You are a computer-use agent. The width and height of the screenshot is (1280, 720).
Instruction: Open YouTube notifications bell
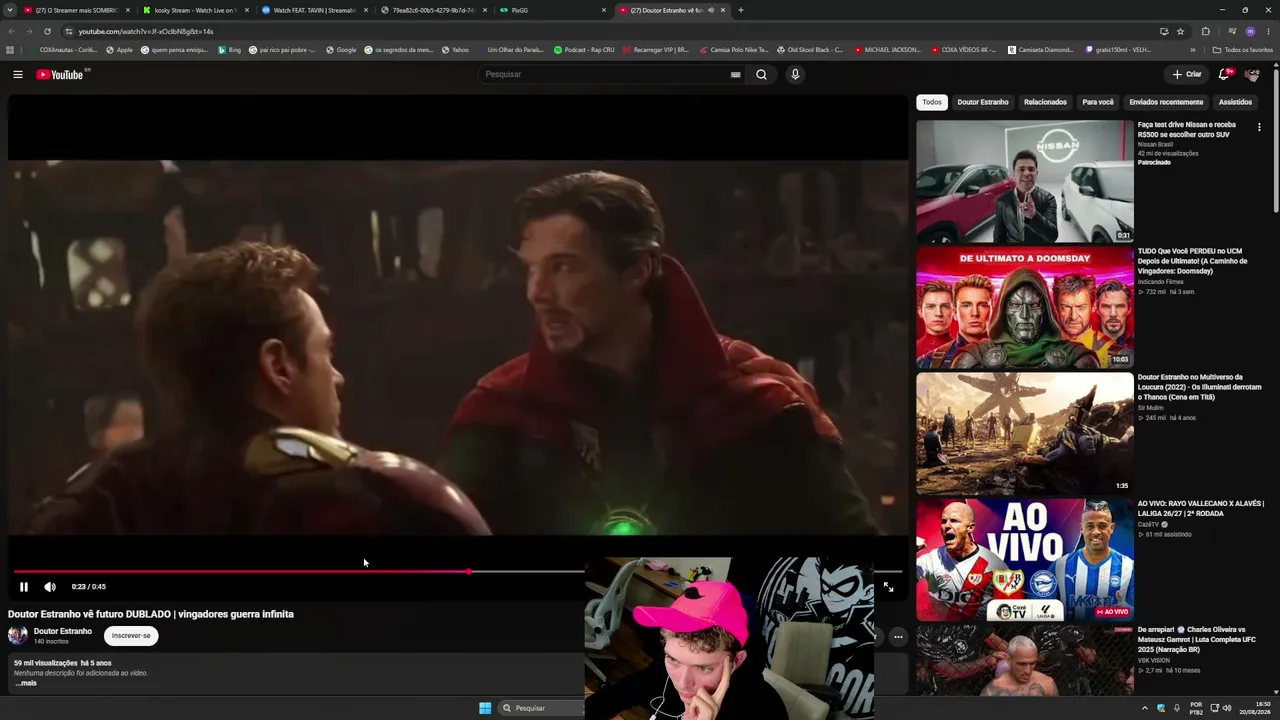[x=1224, y=74]
